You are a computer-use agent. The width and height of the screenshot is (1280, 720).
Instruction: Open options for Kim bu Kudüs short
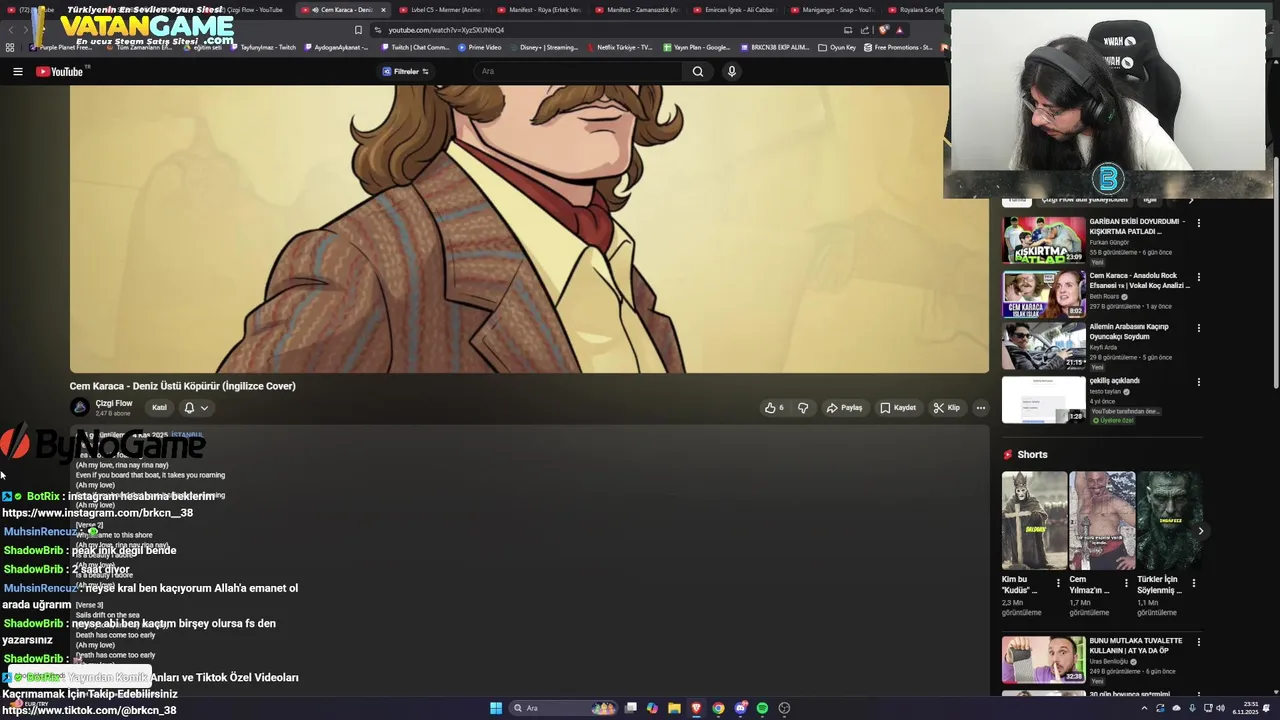coord(1058,582)
